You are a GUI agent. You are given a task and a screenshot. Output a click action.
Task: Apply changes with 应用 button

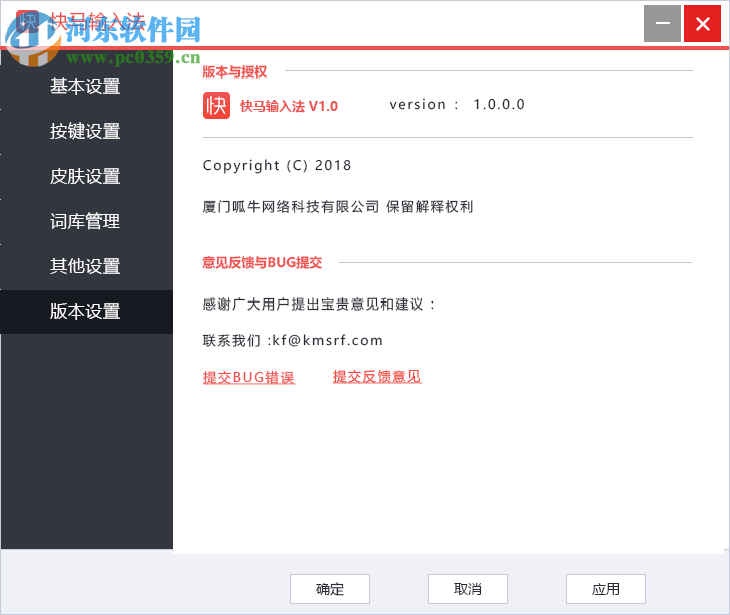click(606, 589)
